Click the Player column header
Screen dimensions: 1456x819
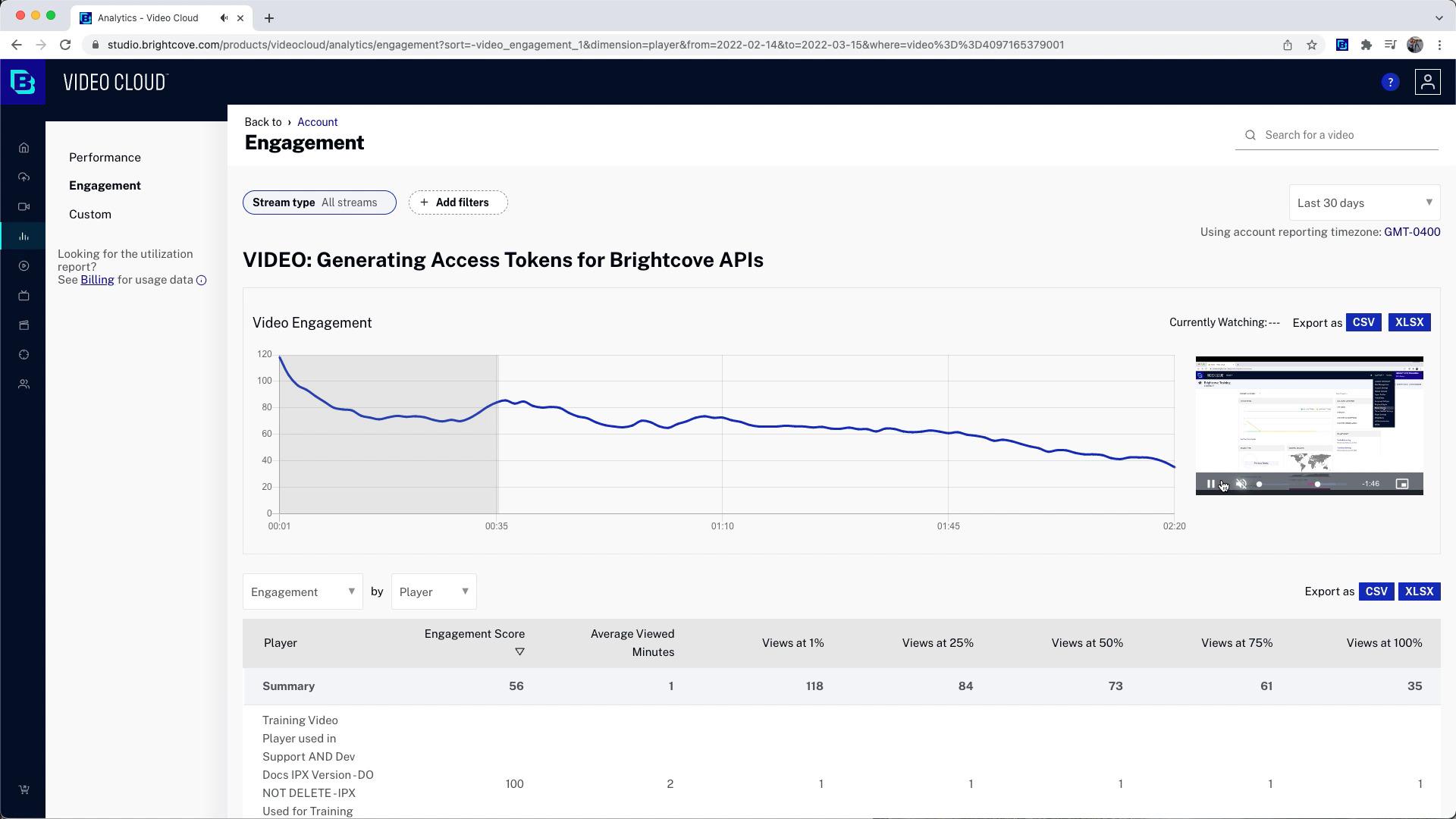(281, 643)
